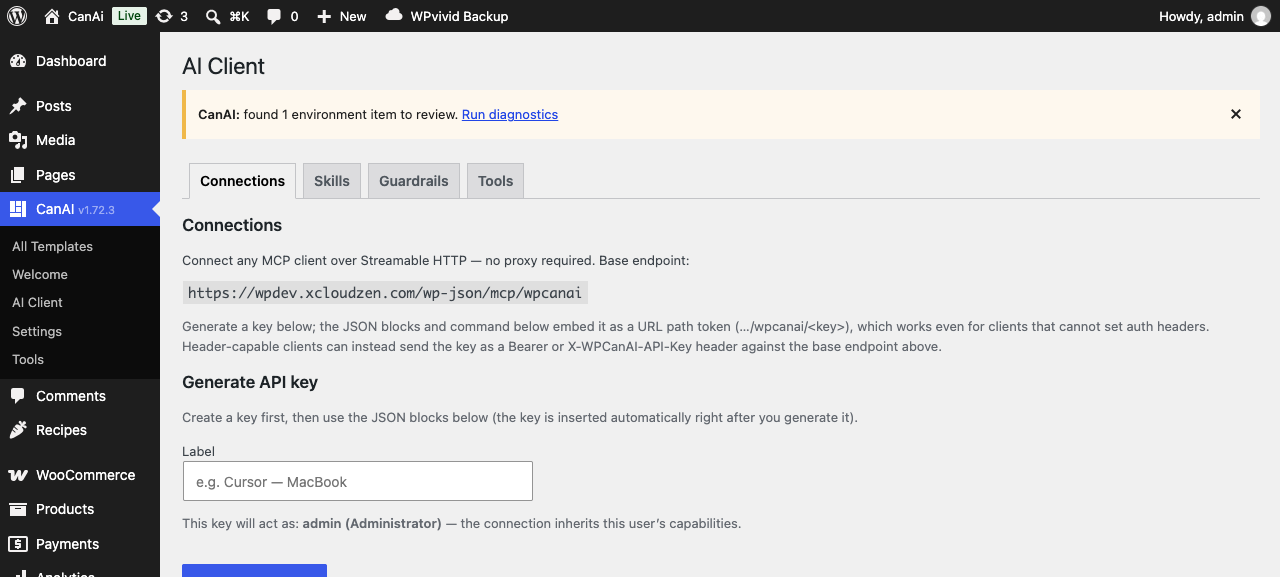Image resolution: width=1280 pixels, height=577 pixels.
Task: Open the WooCommerce menu
Action: point(80,475)
